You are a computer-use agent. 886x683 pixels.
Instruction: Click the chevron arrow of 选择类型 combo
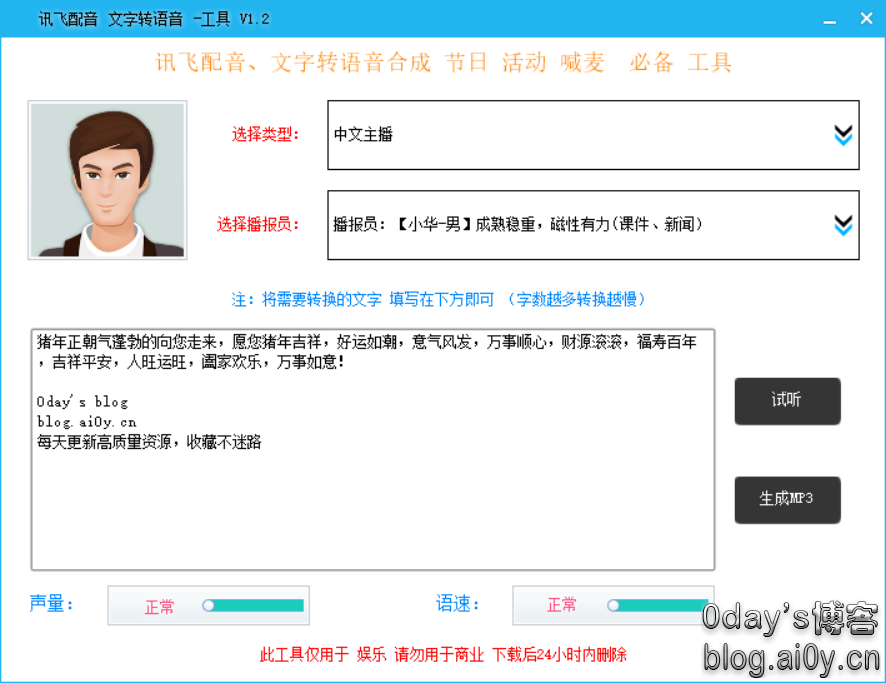pyautogui.click(x=843, y=135)
